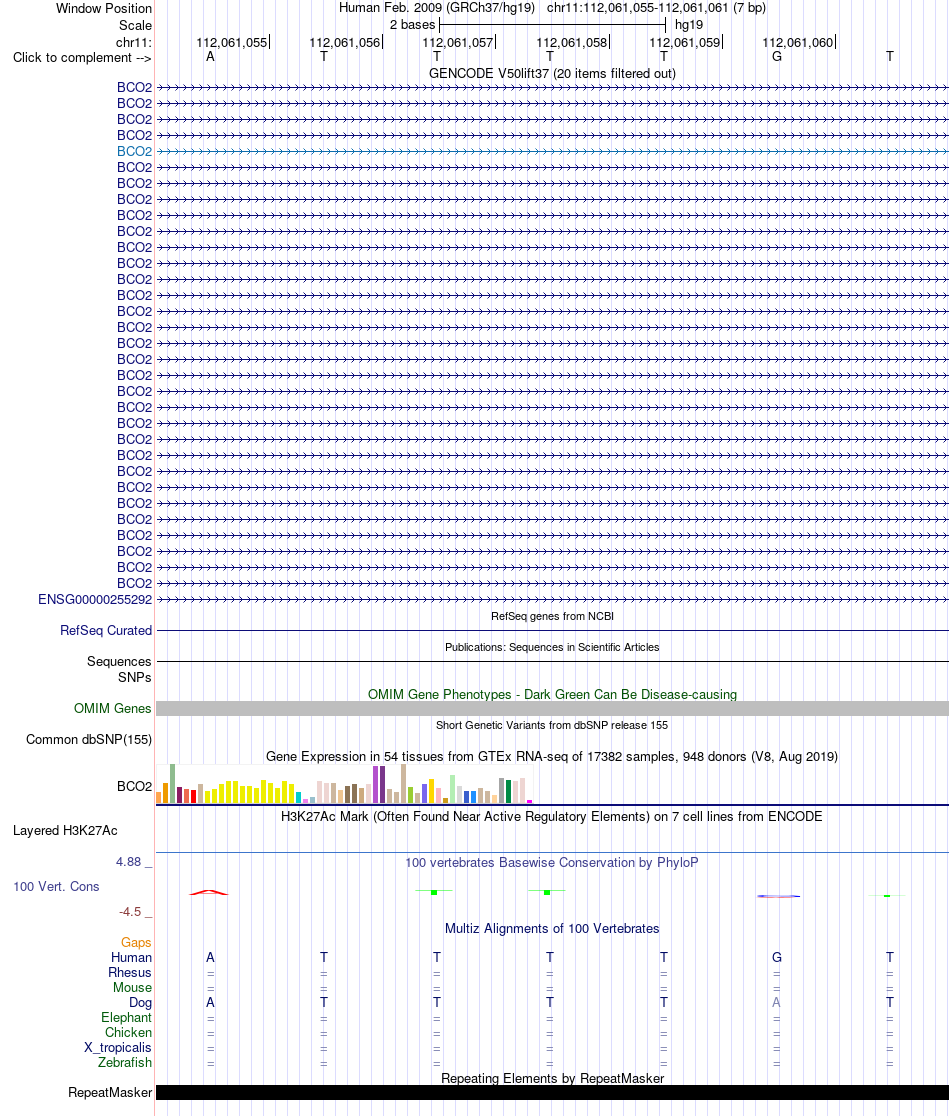Select the Human alignment row label
Screen dimensions: 950x1116
coord(131,957)
